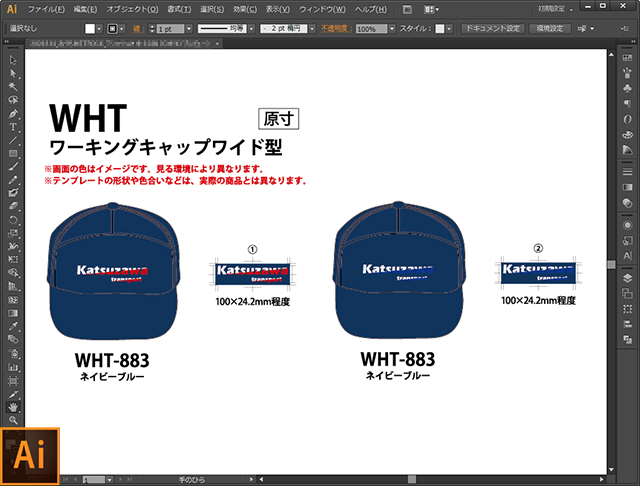Screen dimensions: 640x486
Task: Expand the fill color dropdown arrow
Action: (x=99, y=29)
